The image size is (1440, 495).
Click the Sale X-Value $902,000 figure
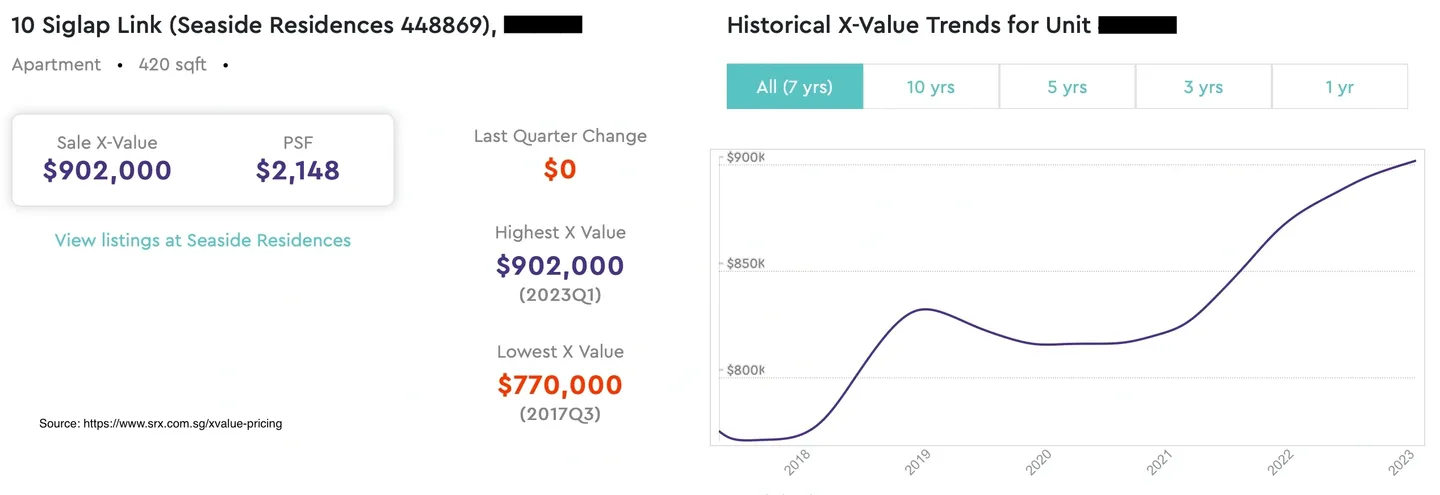pos(107,170)
